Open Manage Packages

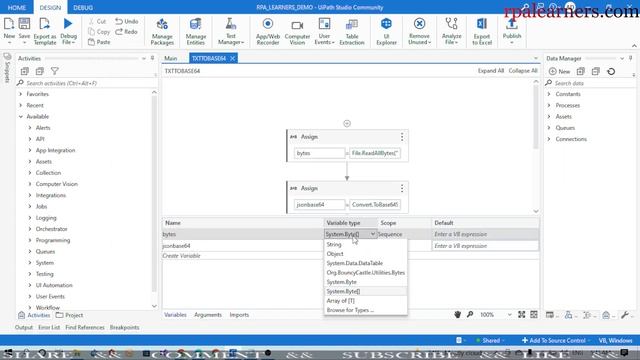pyautogui.click(x=162, y=31)
